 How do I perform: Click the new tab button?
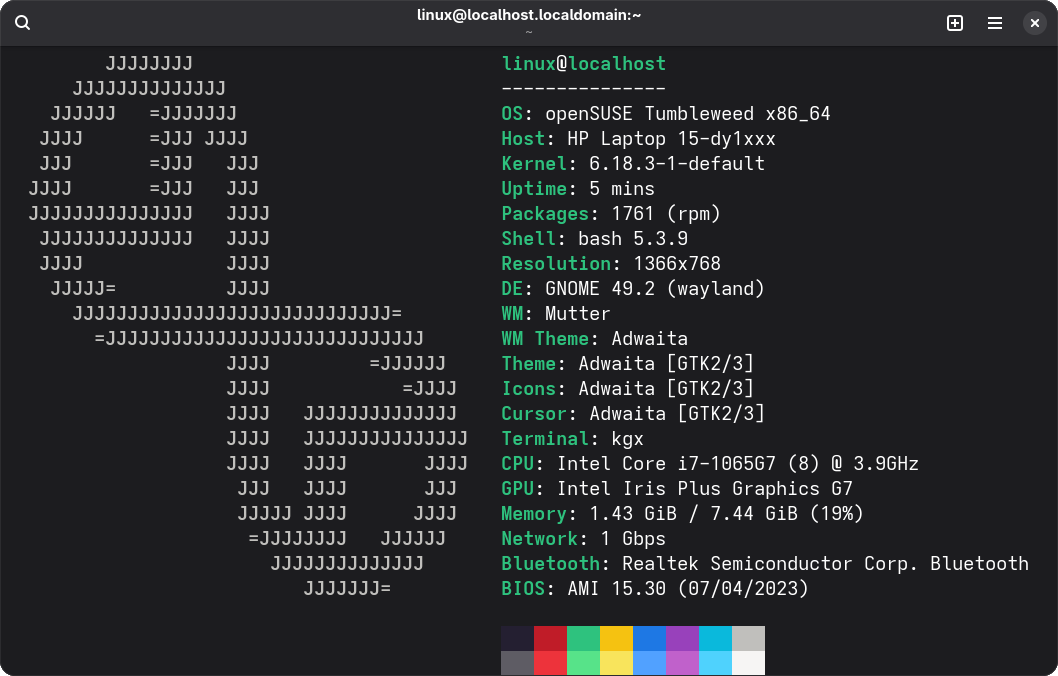955,23
